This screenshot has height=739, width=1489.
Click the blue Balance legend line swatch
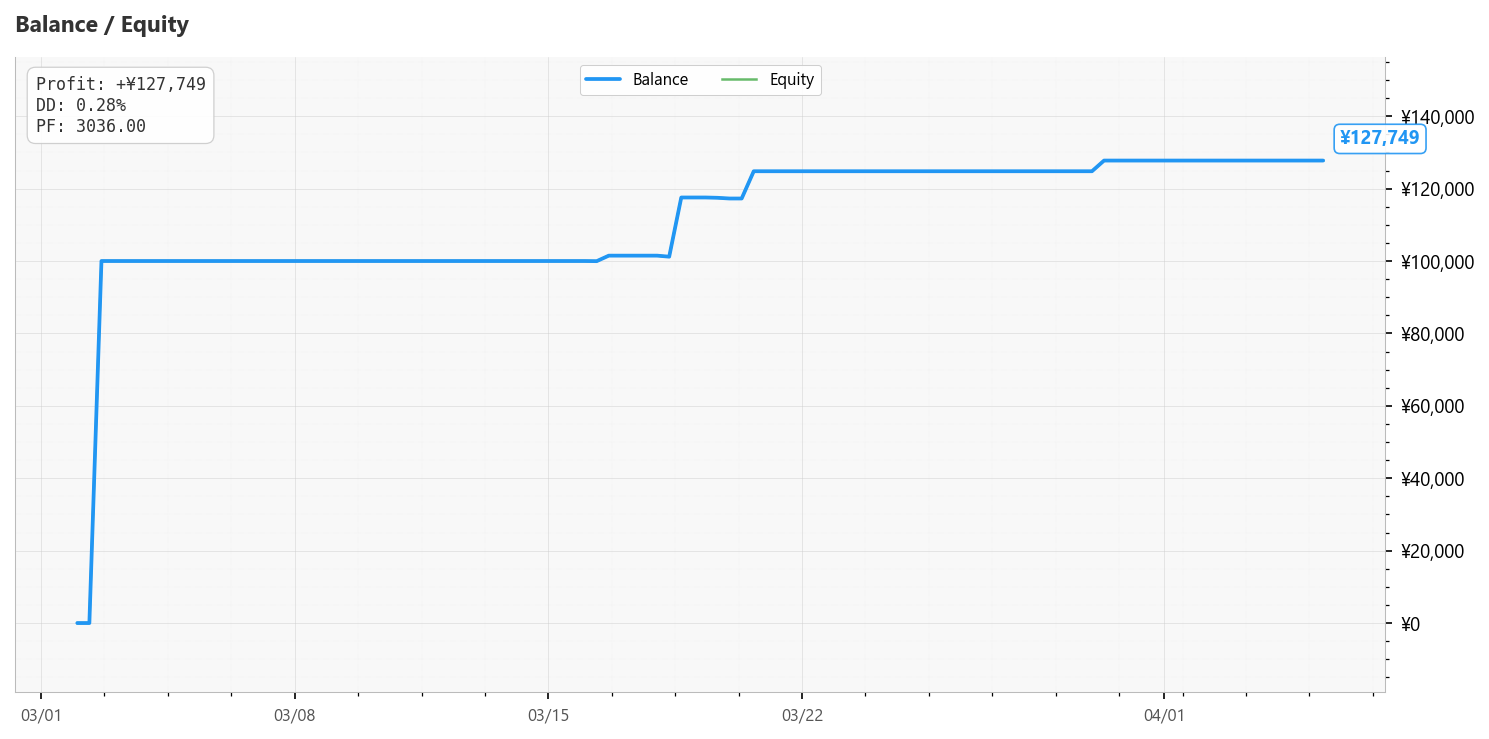point(604,80)
